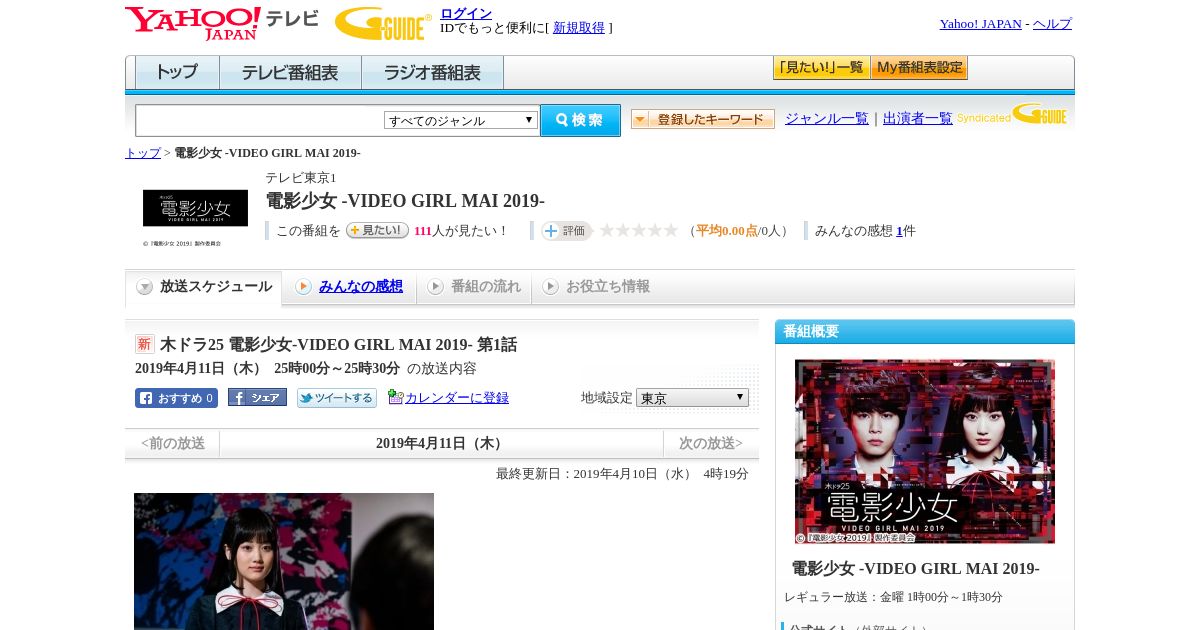1200x630 pixels.
Task: Open the 「見たい!」一覧 button
Action: point(822,68)
